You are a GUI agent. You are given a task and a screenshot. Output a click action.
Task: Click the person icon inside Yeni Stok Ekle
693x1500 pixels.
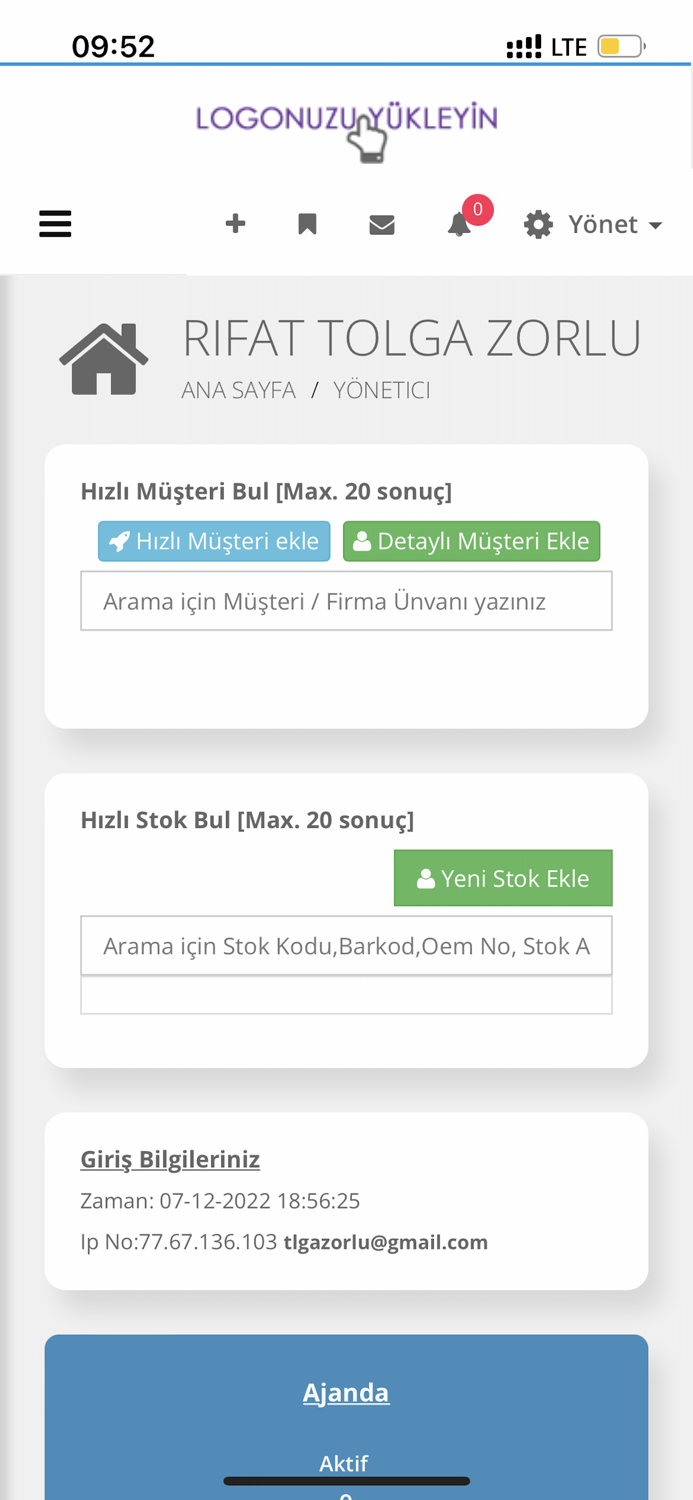[x=425, y=877]
